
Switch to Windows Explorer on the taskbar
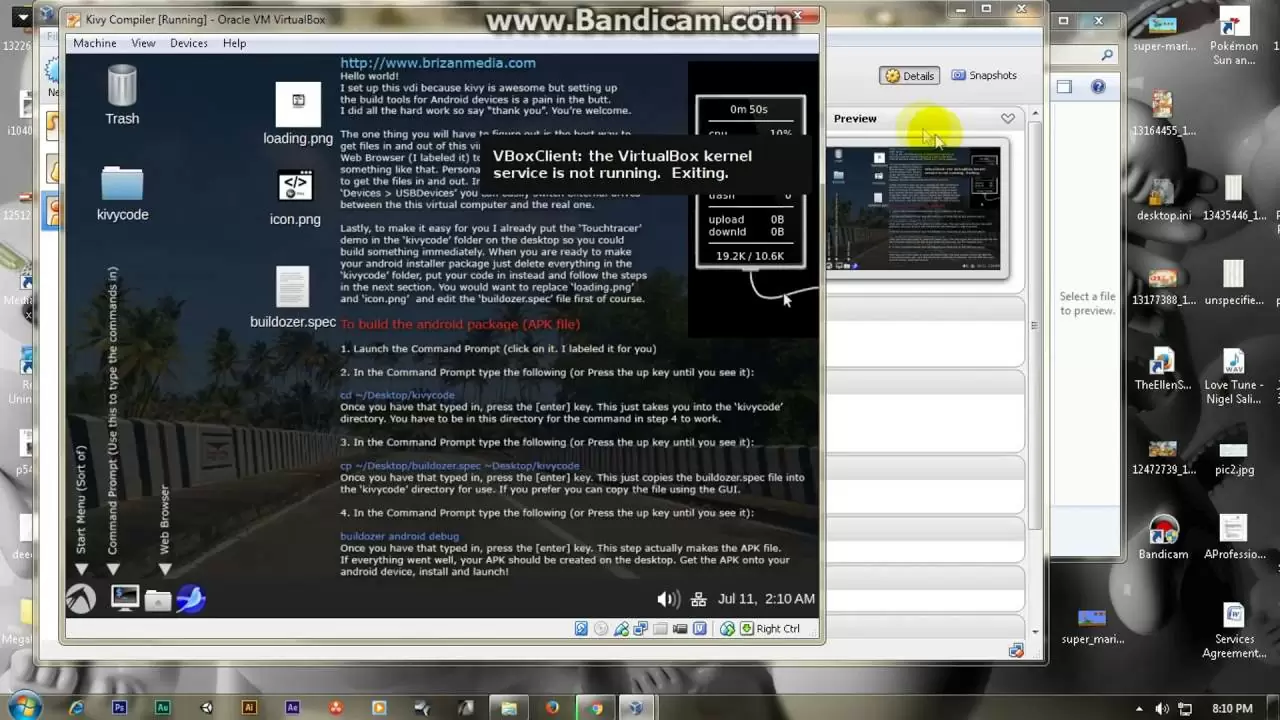[509, 708]
